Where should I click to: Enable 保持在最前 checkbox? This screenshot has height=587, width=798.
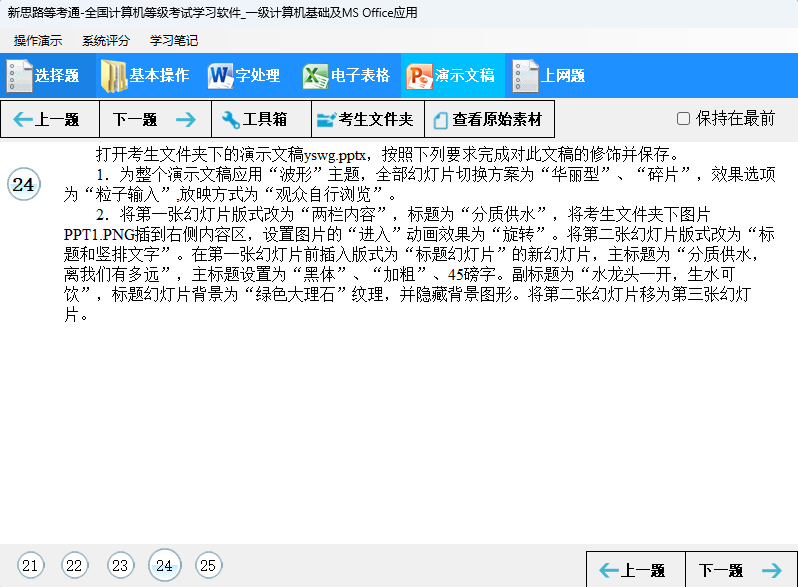coord(684,119)
